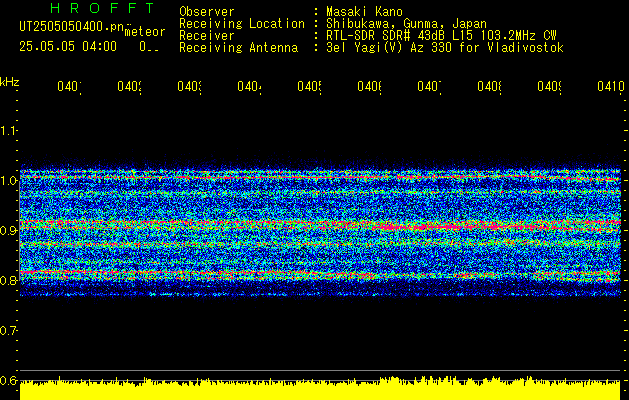Click the 'meteor' label under the file name
The width and height of the screenshot is (629, 400).
coord(144,31)
